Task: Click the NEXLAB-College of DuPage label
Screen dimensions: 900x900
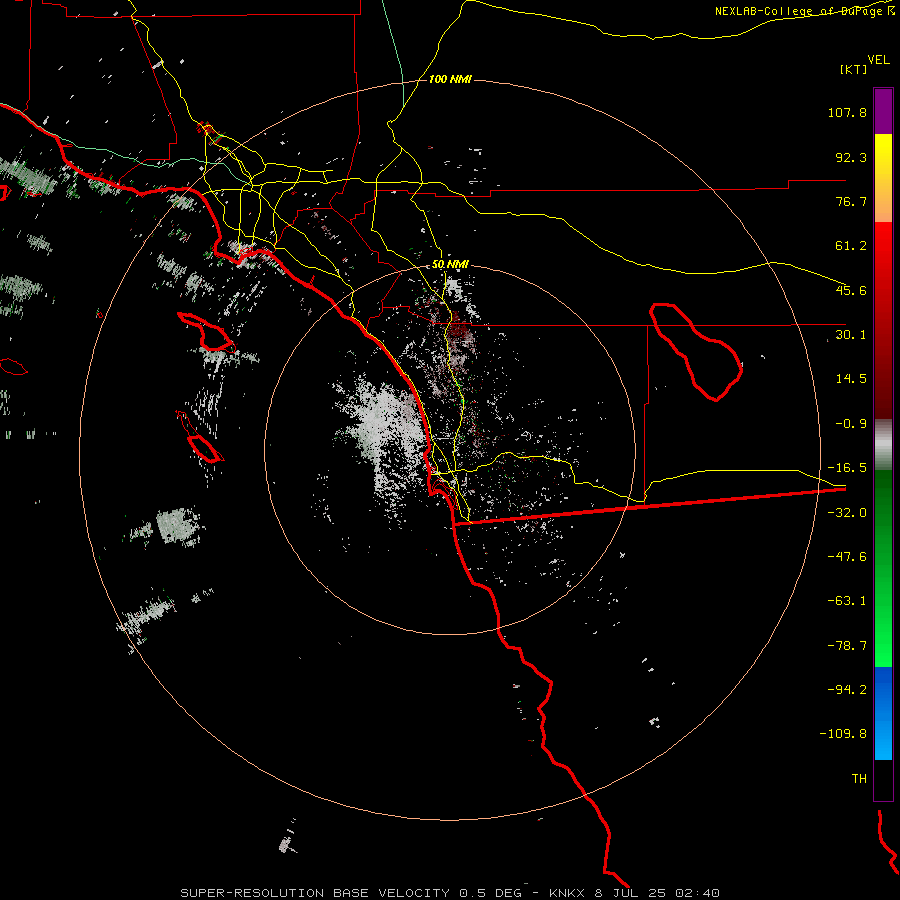Action: click(x=804, y=11)
